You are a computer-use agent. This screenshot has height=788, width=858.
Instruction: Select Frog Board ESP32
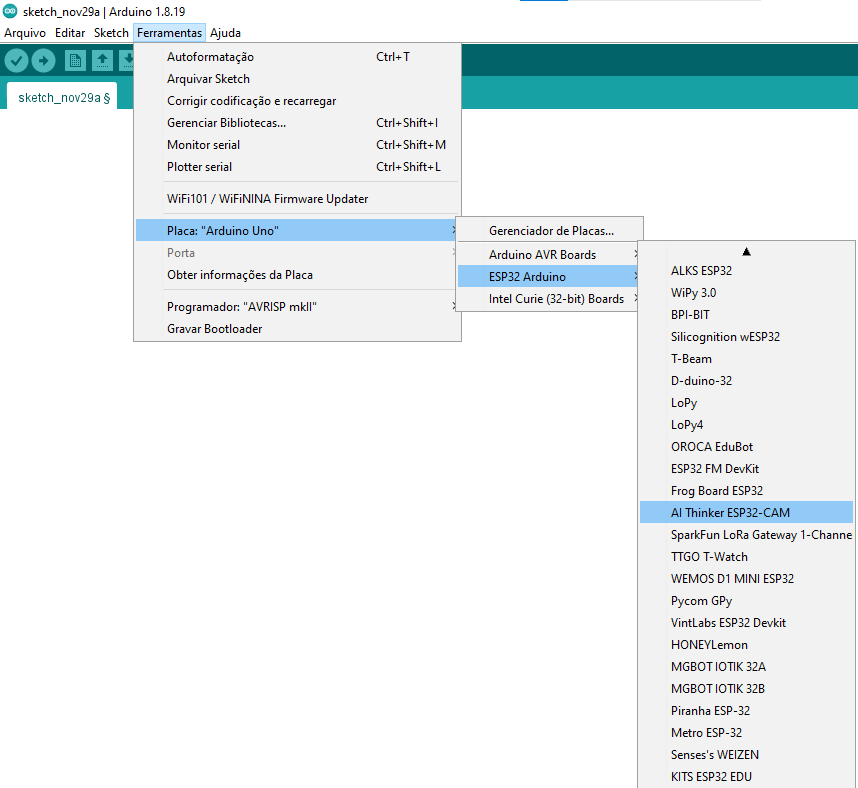[746, 490]
